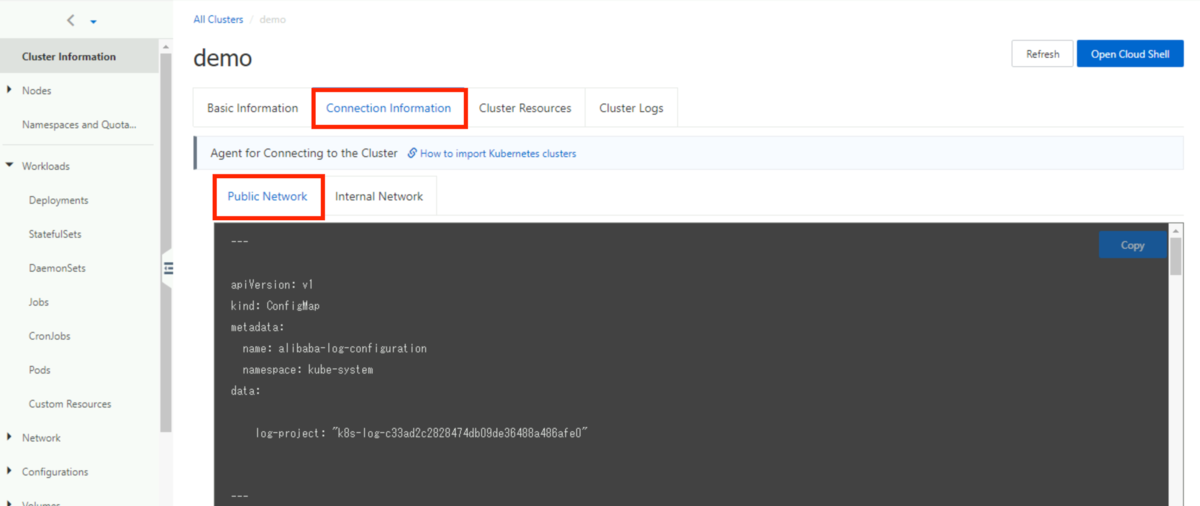Screen dimensions: 1200x506
Task: Open DaemonSets under Workloads
Action: 57,268
